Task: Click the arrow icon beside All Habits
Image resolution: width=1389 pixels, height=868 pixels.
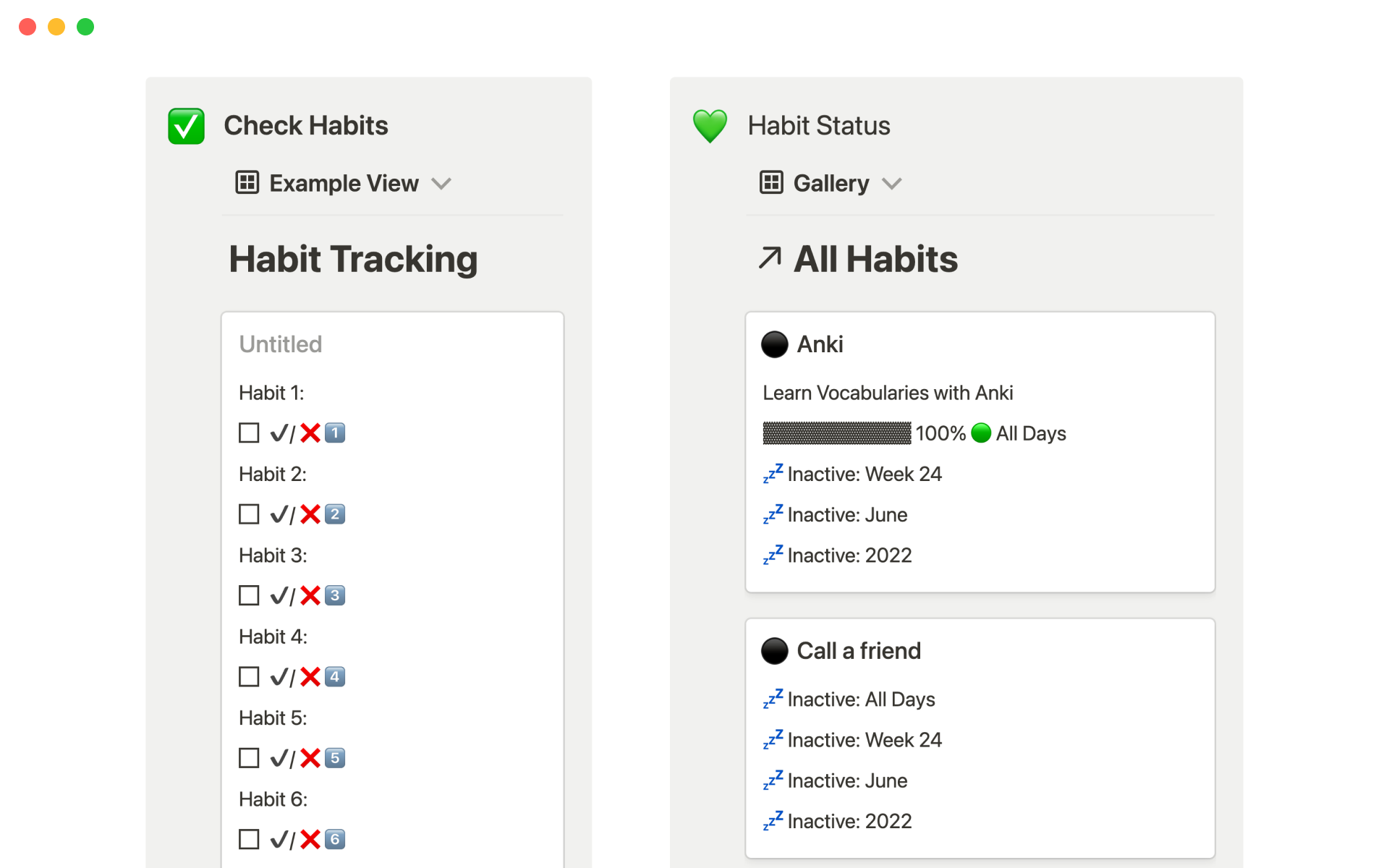Action: click(x=770, y=258)
